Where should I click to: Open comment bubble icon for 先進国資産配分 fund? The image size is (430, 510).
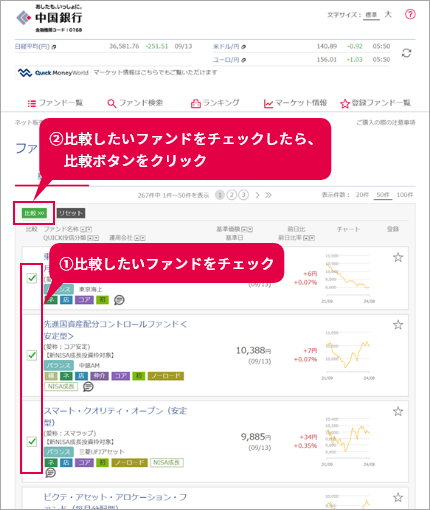click(x=88, y=387)
